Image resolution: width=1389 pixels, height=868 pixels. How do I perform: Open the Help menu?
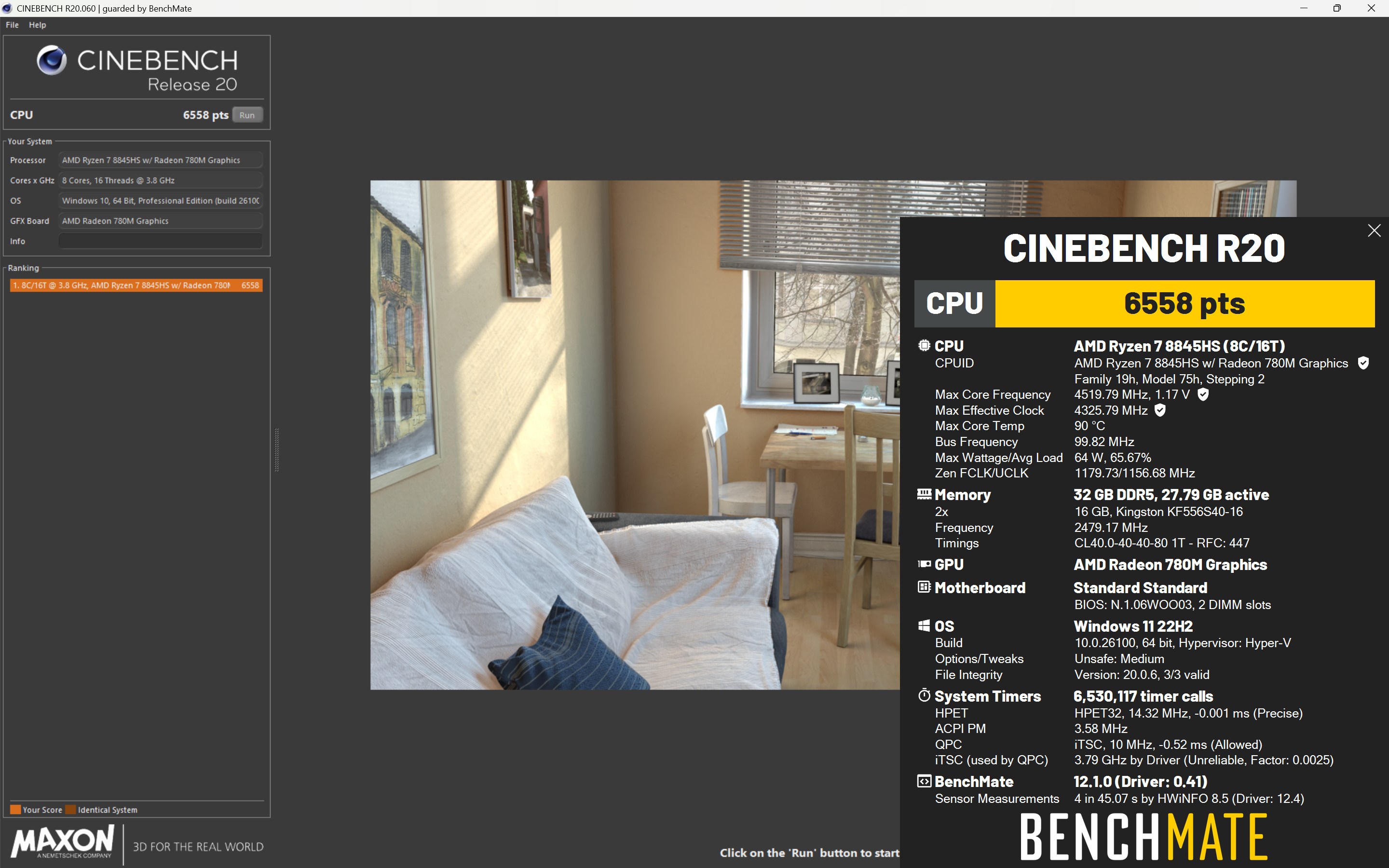pyautogui.click(x=37, y=25)
